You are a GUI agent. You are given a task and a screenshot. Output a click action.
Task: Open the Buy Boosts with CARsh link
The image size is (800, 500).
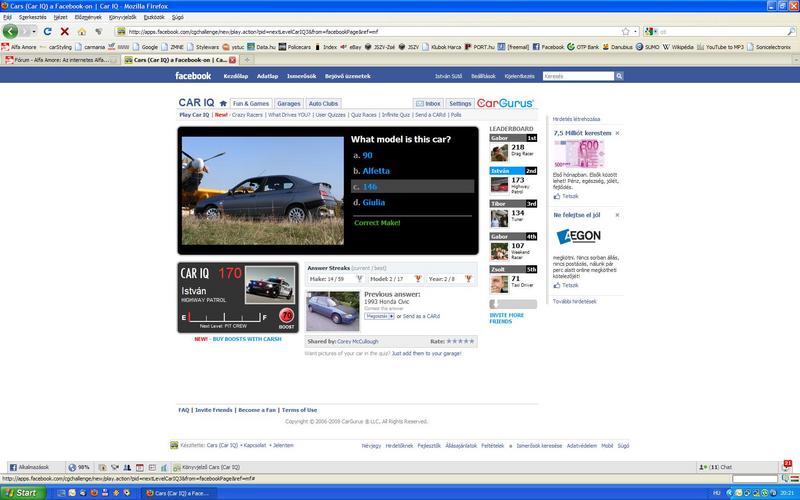(x=247, y=339)
